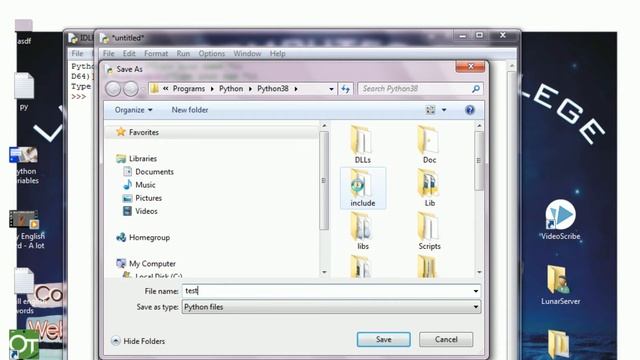Open the Run menu in the untitled window

point(183,53)
